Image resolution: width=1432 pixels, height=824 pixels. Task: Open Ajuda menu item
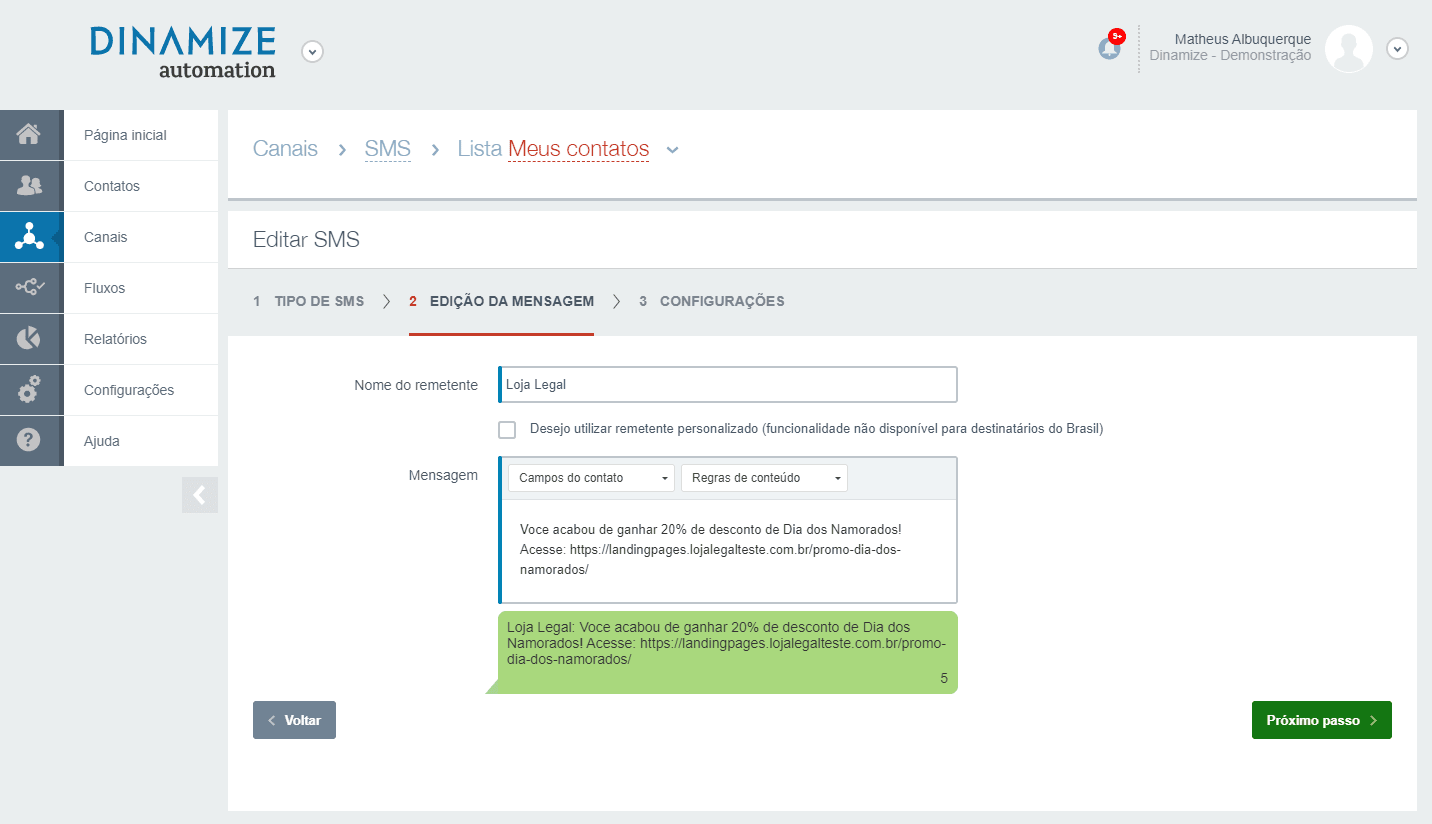point(102,441)
